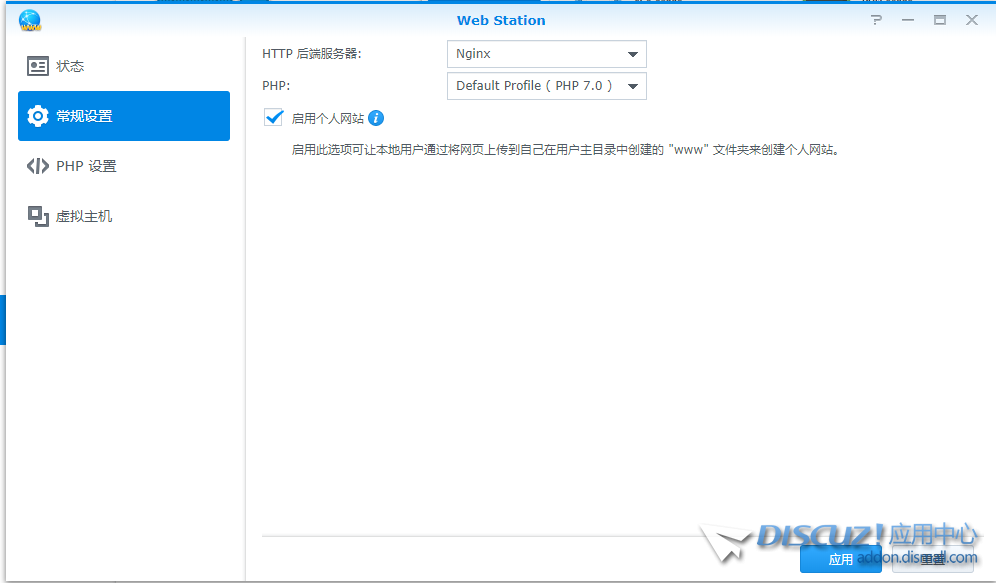Open the 状态 status page

click(124, 66)
